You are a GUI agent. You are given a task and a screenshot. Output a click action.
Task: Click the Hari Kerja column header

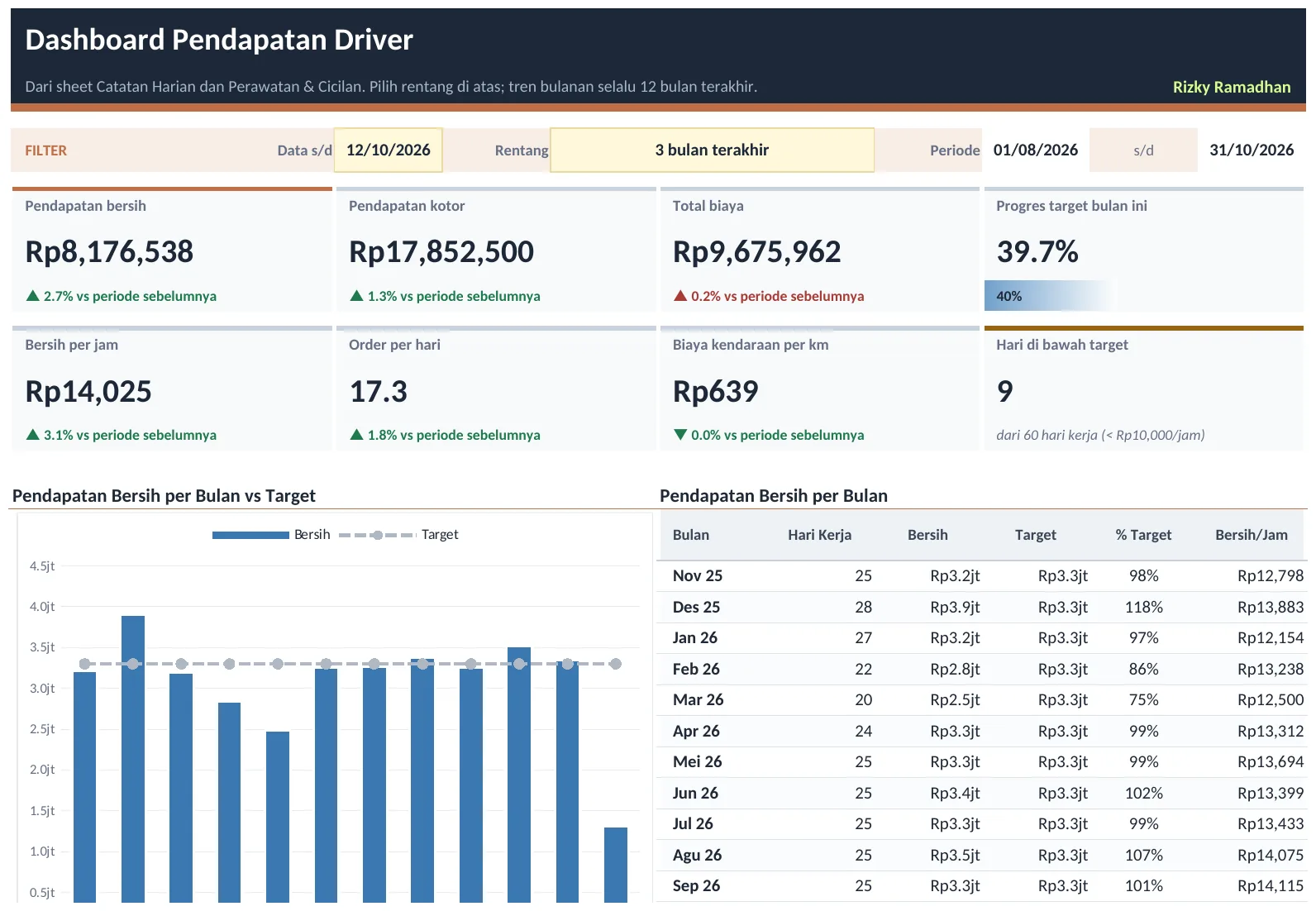pos(819,535)
